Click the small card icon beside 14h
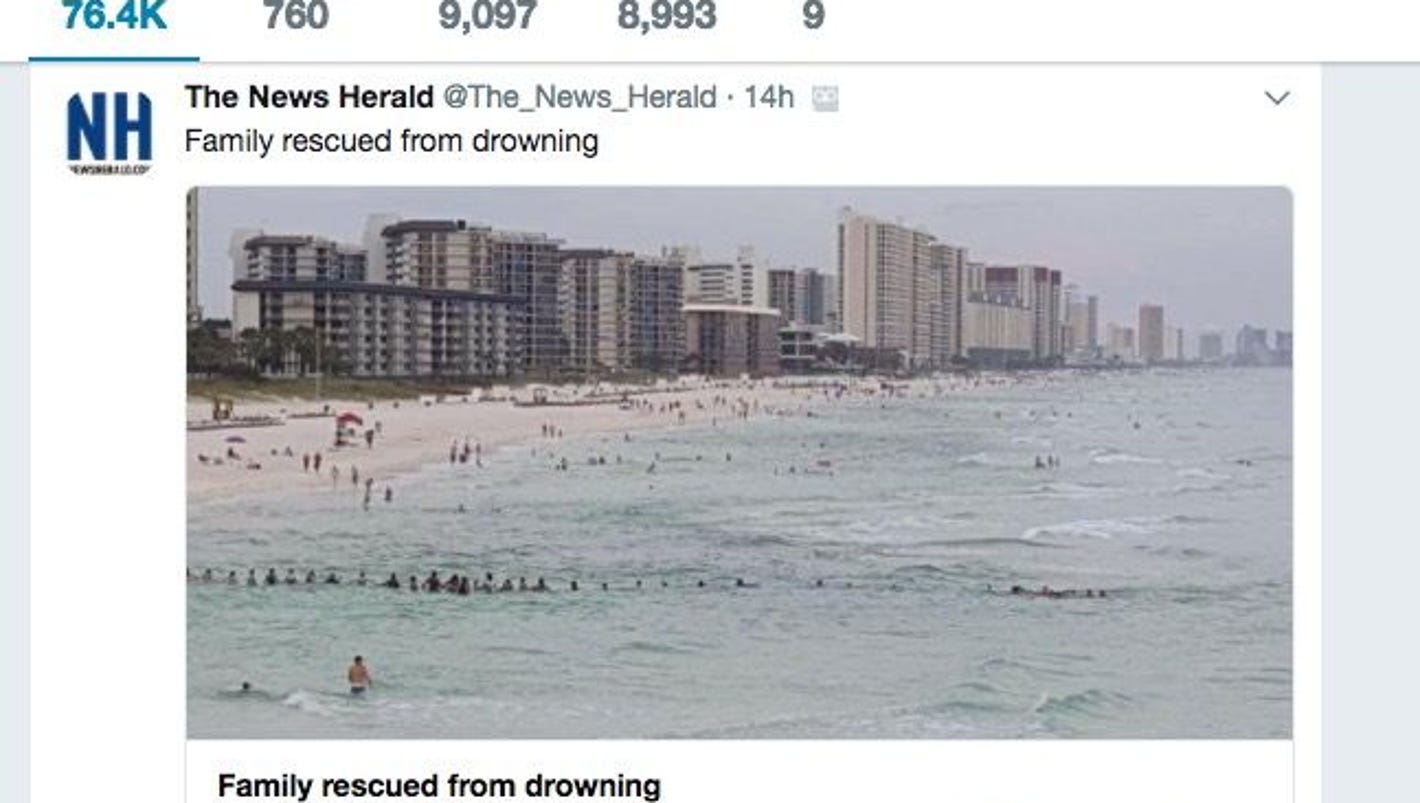 click(x=825, y=98)
